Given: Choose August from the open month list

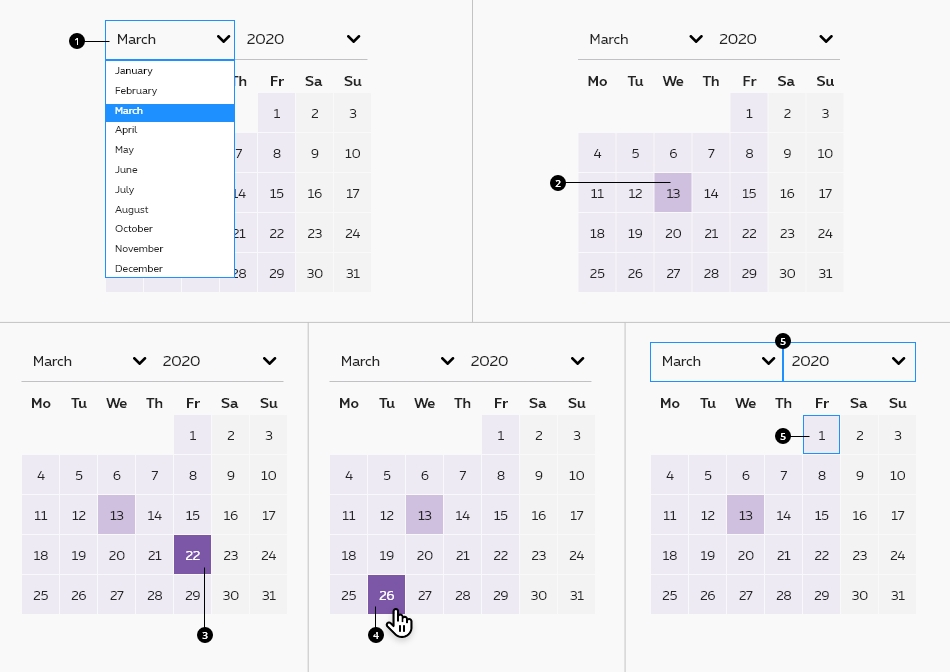Looking at the screenshot, I should pos(132,210).
